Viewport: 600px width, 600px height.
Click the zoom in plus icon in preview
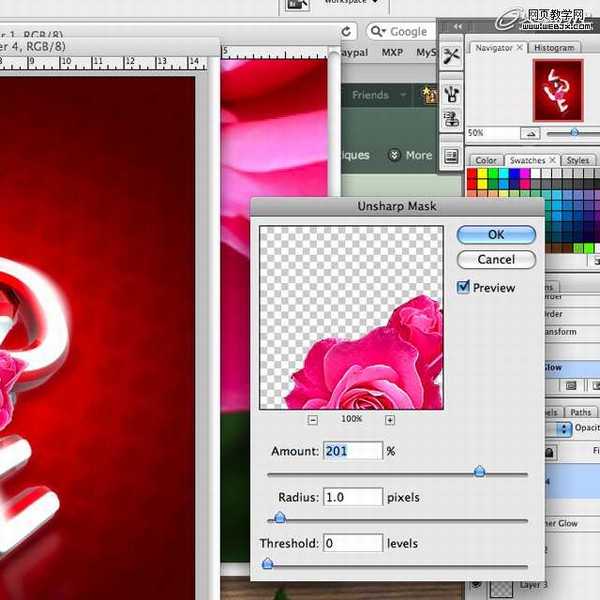389,420
